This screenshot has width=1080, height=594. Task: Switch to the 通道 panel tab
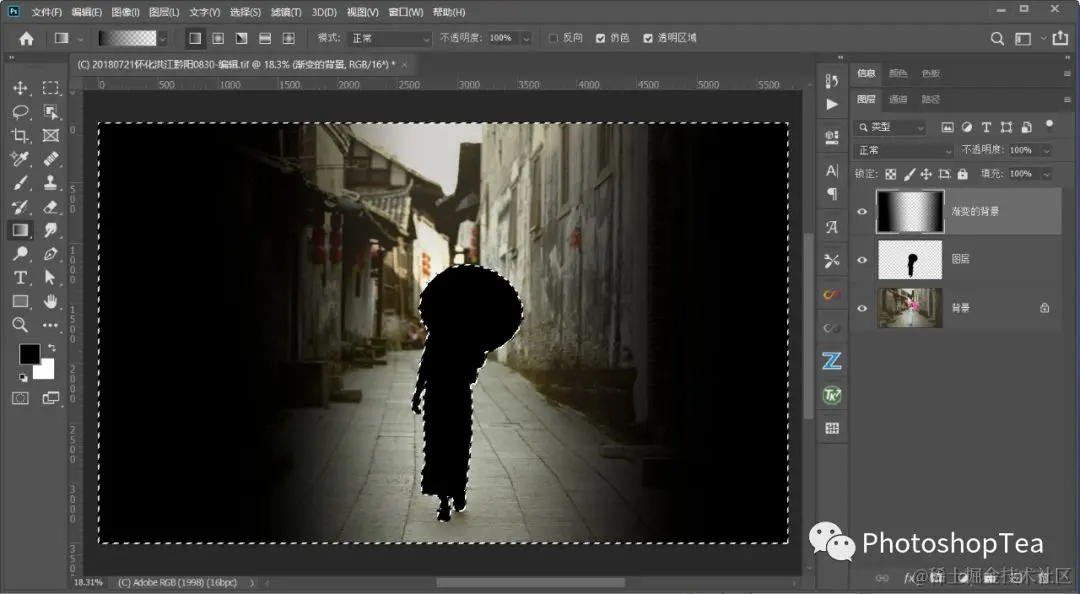[x=898, y=100]
